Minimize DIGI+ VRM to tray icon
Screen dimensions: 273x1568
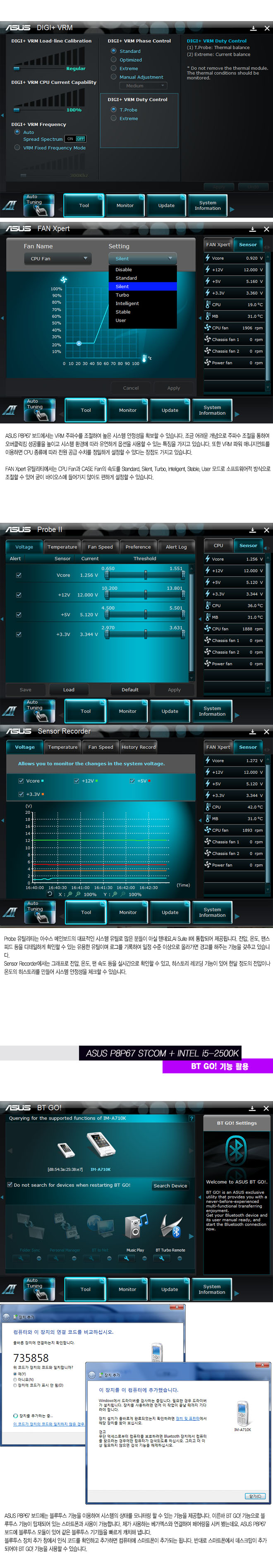pos(253,28)
